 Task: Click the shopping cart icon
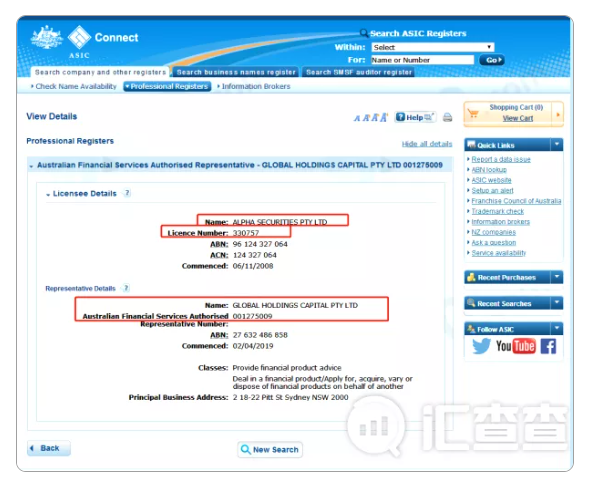click(x=473, y=113)
